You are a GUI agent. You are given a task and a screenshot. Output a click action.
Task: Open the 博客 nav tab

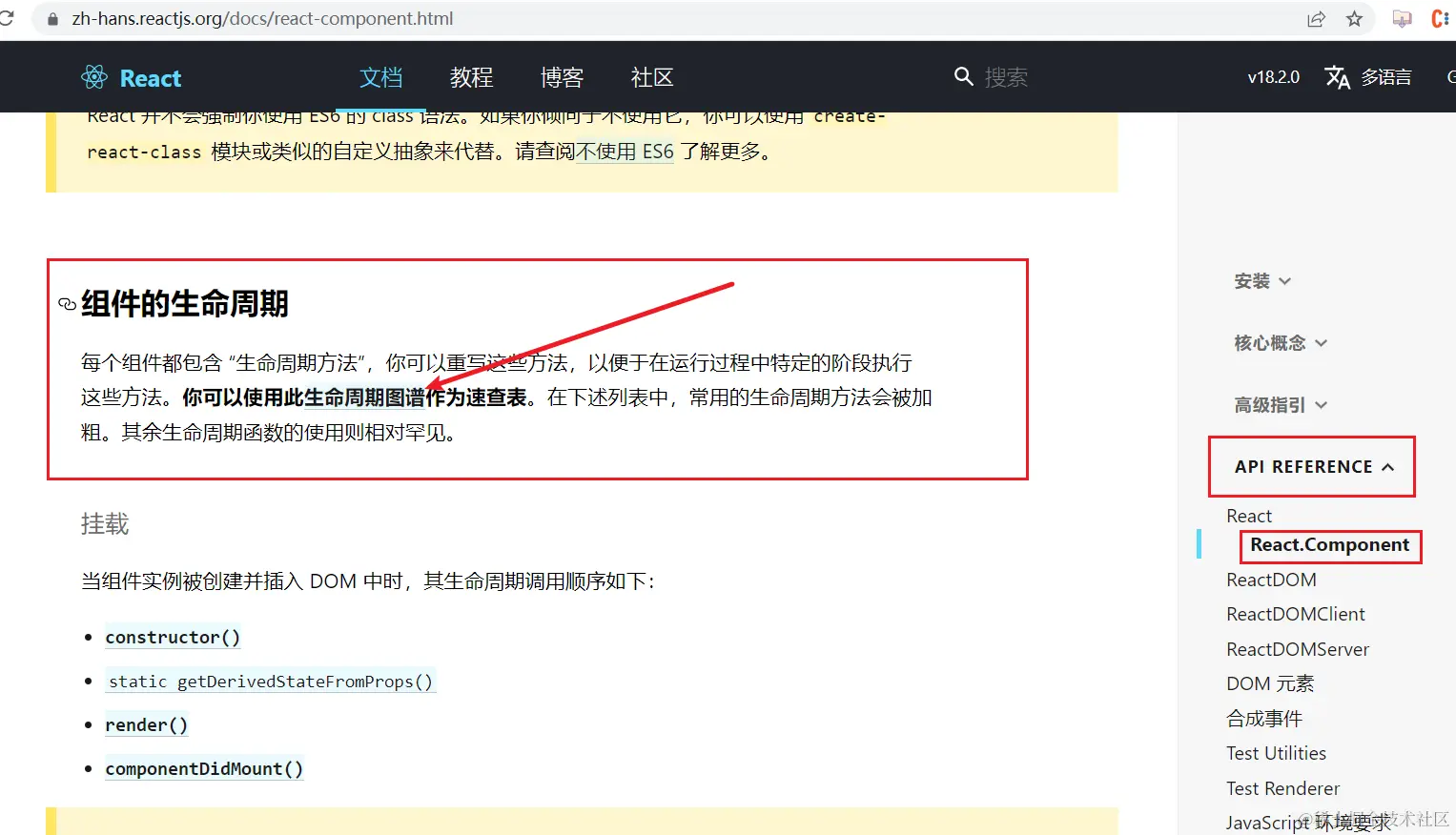pyautogui.click(x=562, y=77)
